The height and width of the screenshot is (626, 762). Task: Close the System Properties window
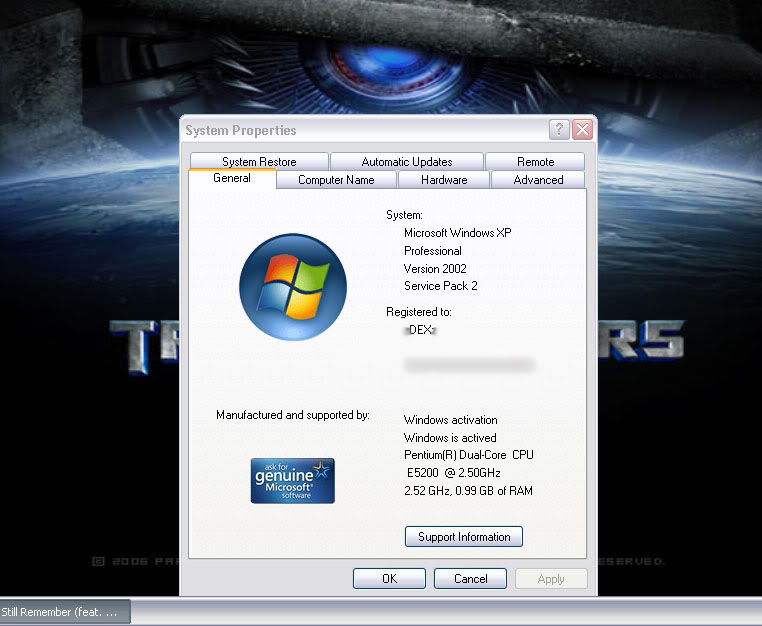pyautogui.click(x=582, y=130)
